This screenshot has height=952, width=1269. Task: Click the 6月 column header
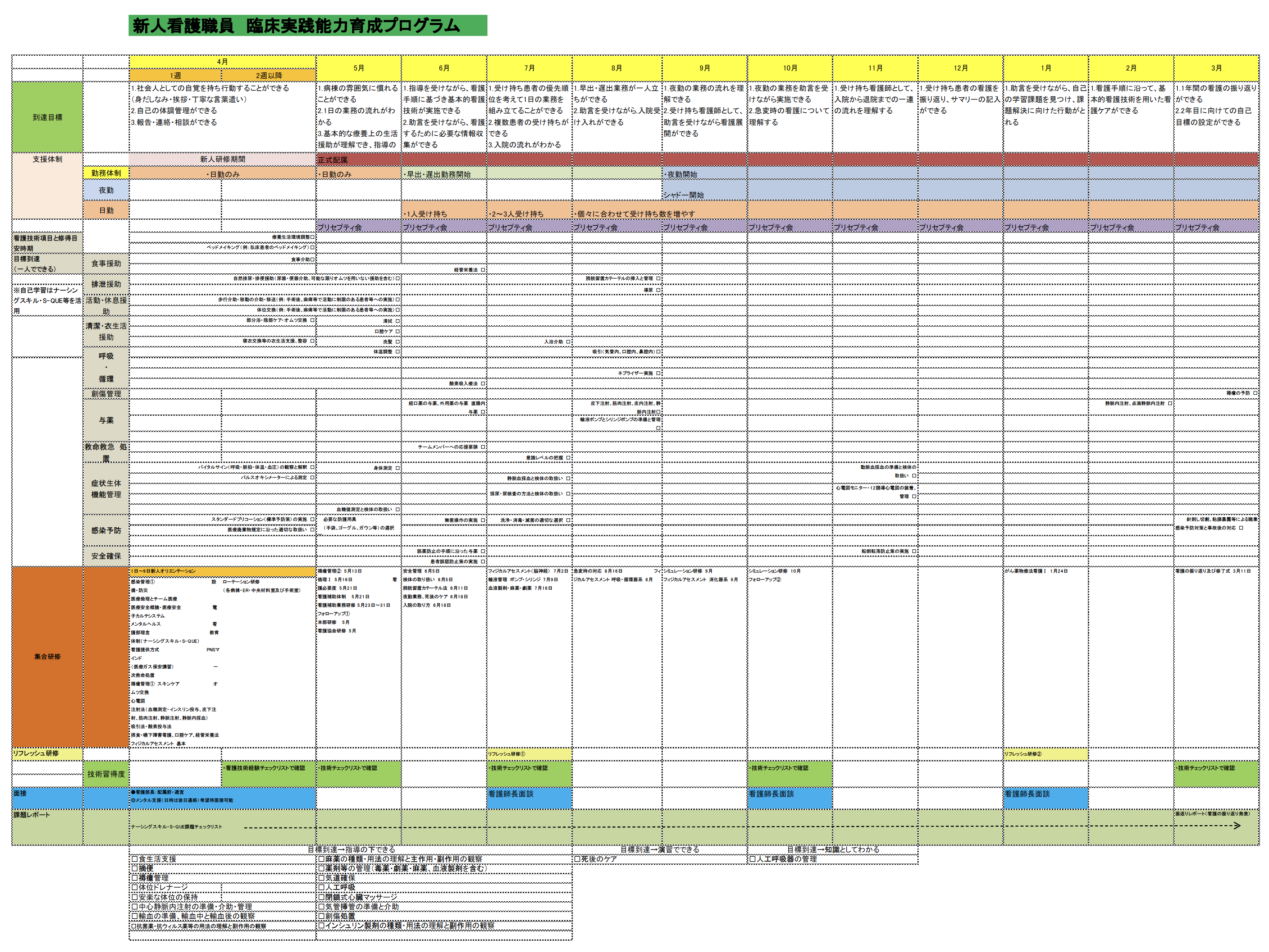pyautogui.click(x=444, y=68)
